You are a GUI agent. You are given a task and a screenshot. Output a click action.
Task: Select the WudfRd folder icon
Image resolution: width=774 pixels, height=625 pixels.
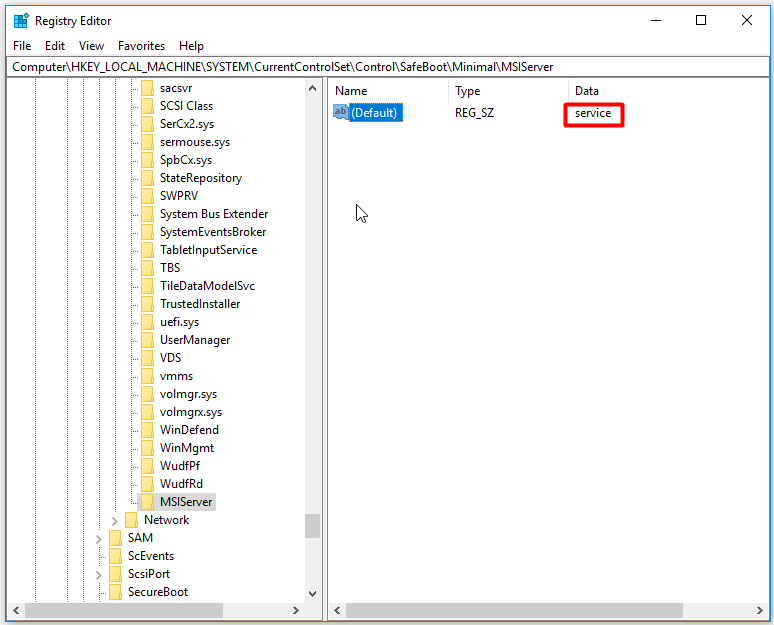(x=147, y=484)
